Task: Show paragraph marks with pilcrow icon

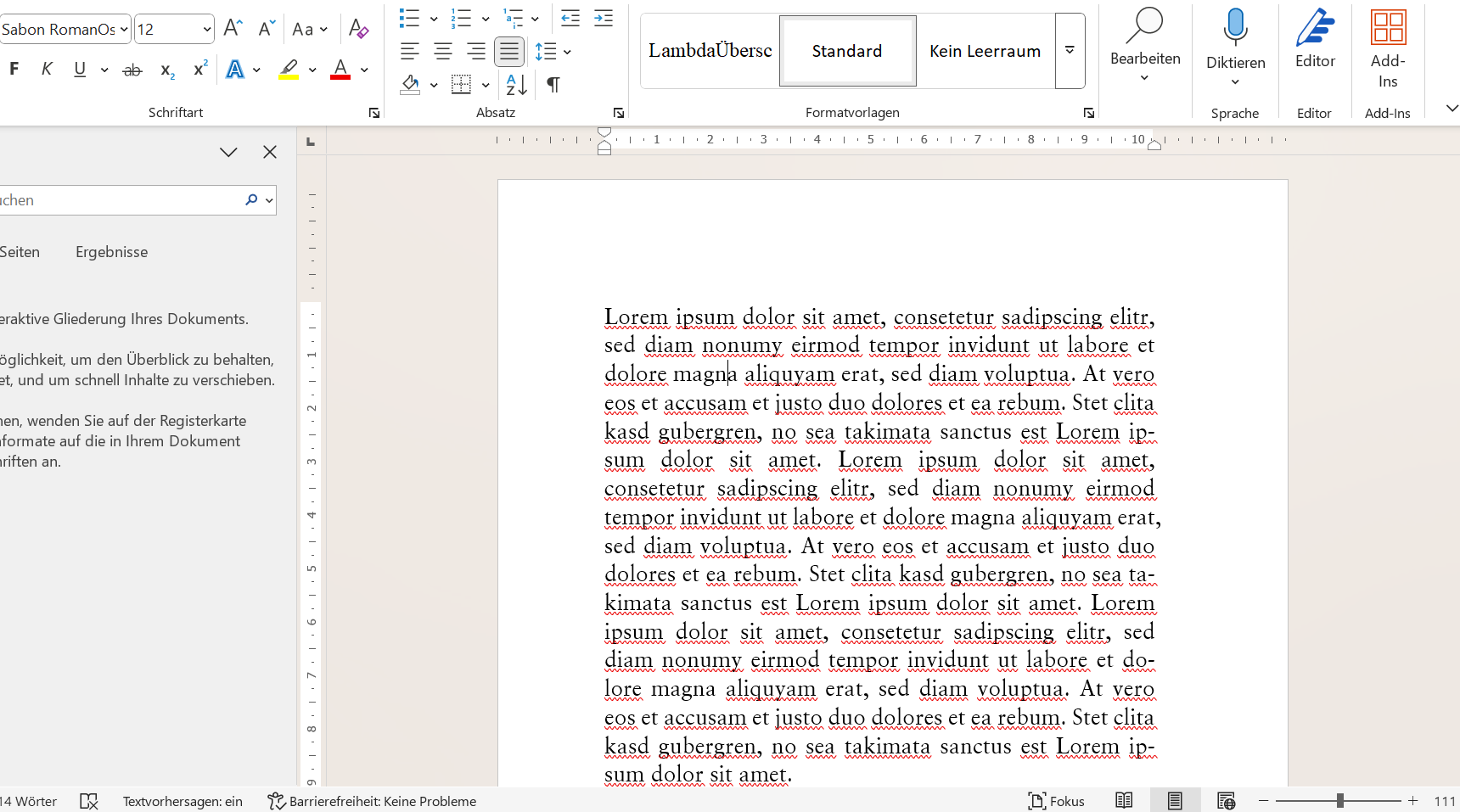Action: pos(553,85)
